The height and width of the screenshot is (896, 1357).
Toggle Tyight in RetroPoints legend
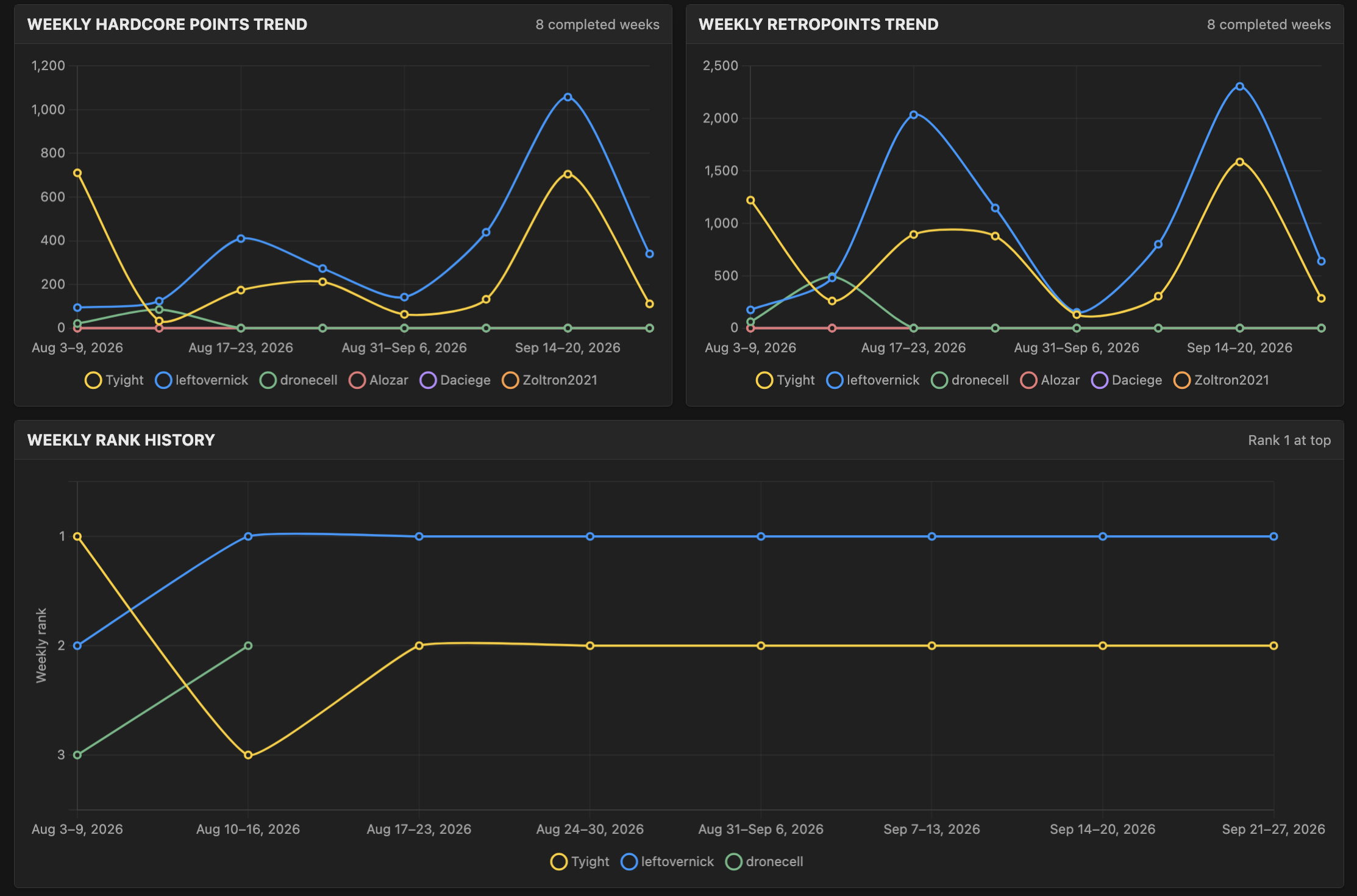[786, 380]
